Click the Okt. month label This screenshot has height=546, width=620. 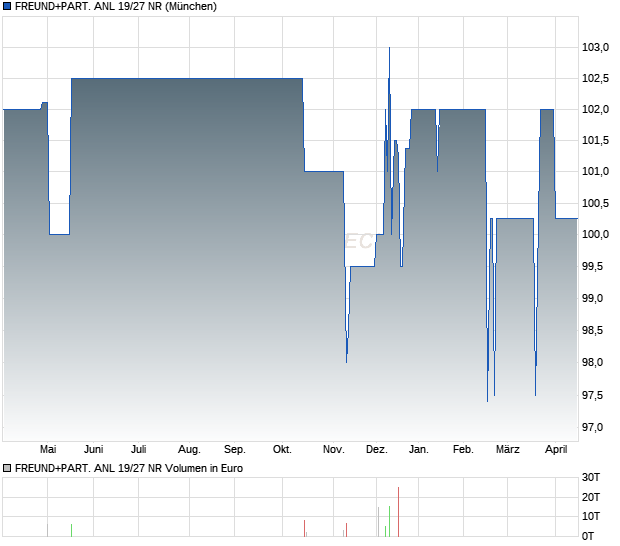282,450
